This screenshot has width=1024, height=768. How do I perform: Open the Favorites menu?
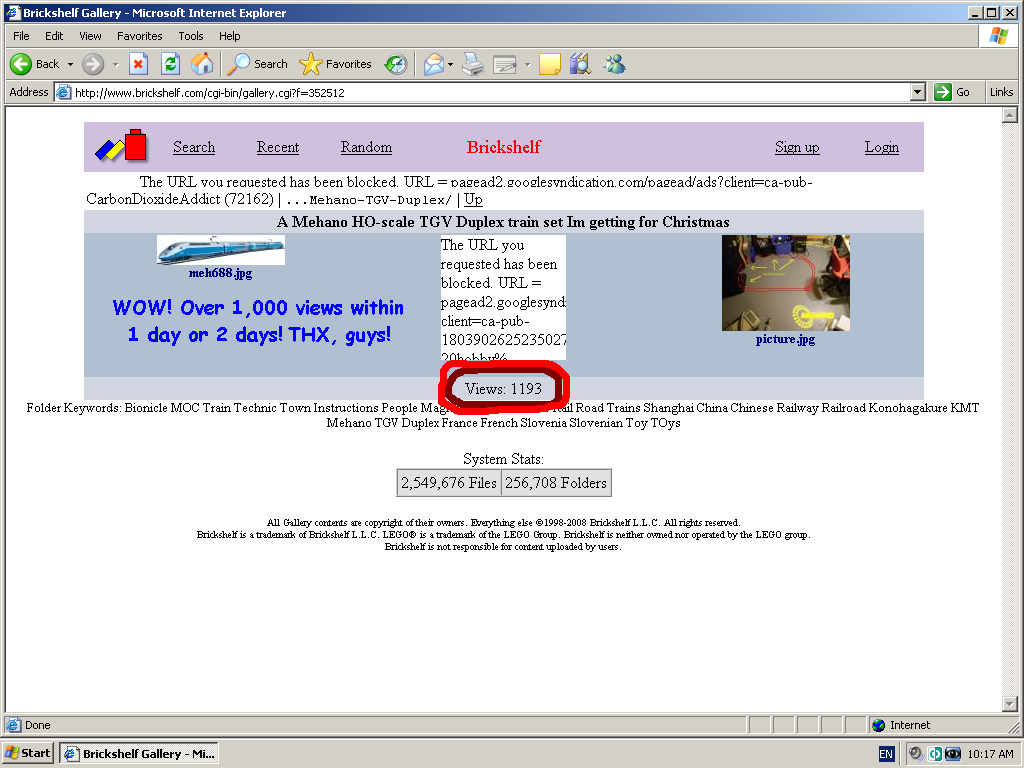[x=140, y=36]
